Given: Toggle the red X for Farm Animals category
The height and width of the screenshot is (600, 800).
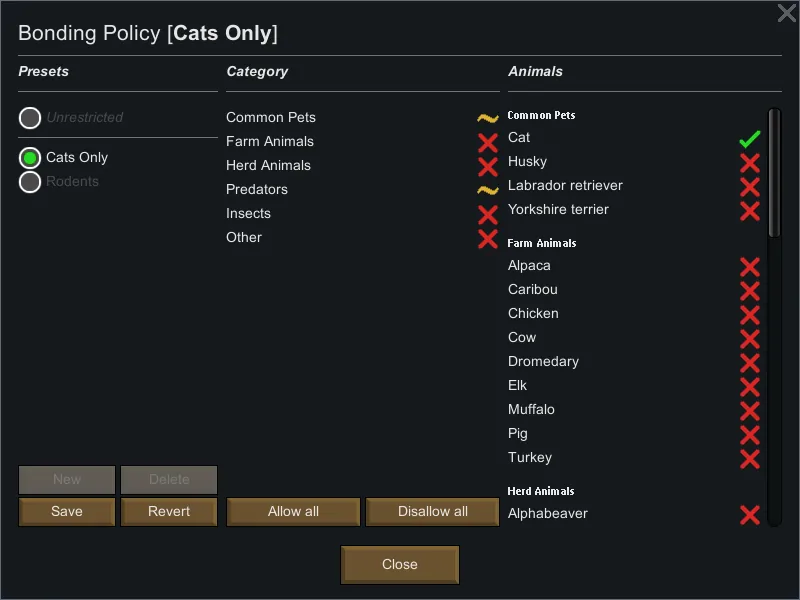Looking at the screenshot, I should coord(487,143).
